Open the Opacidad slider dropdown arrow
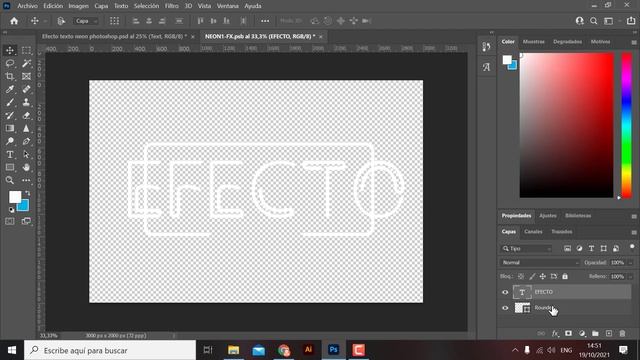The height and width of the screenshot is (360, 640). 631,262
